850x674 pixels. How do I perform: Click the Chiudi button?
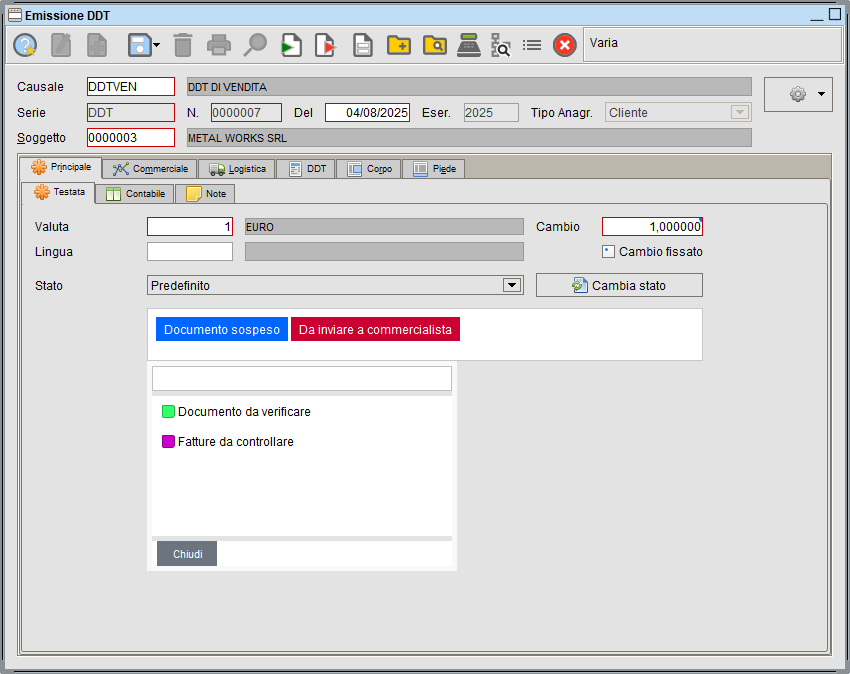187,554
